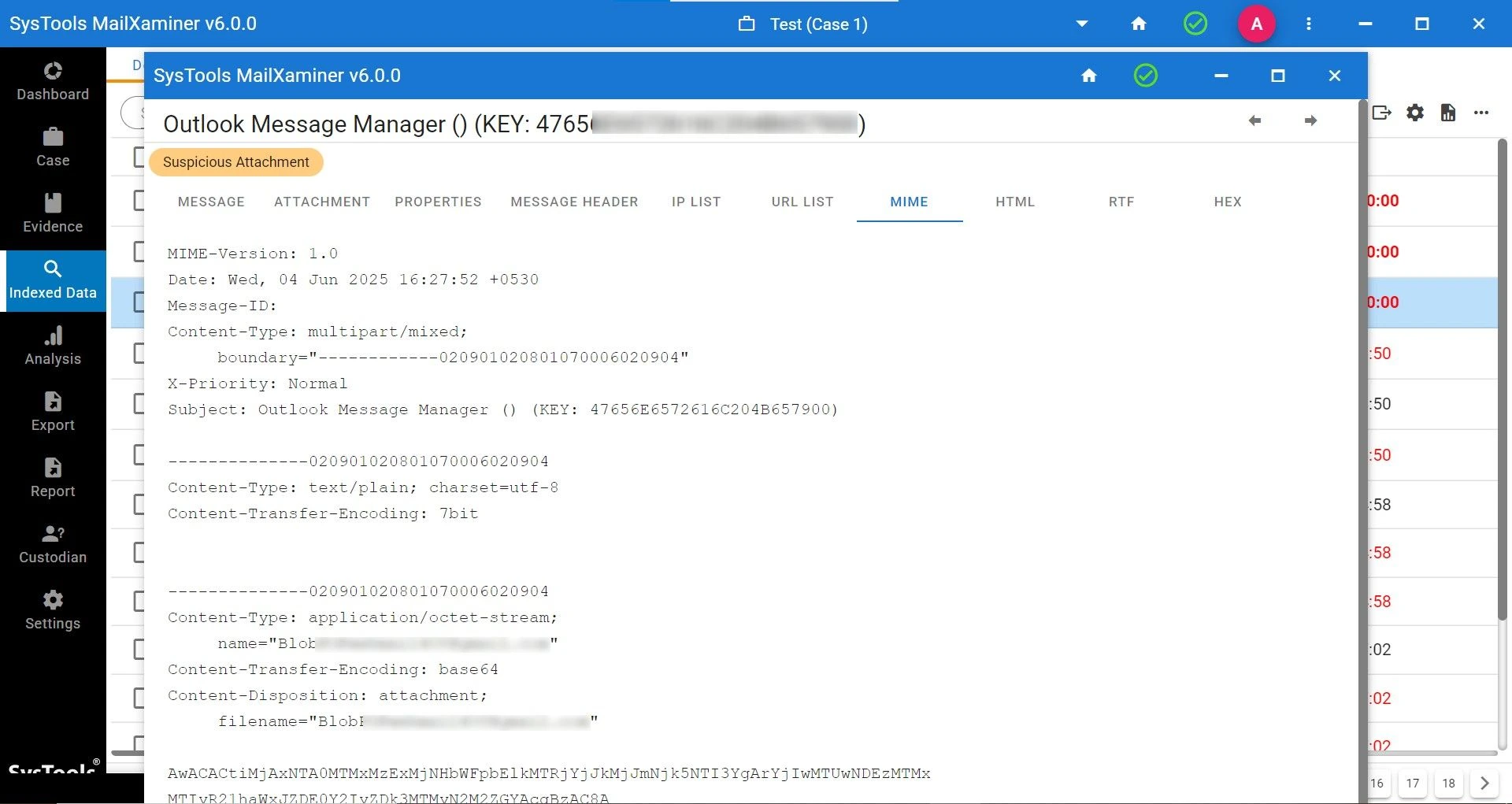
Task: Open Report in sidebar
Action: point(53,479)
